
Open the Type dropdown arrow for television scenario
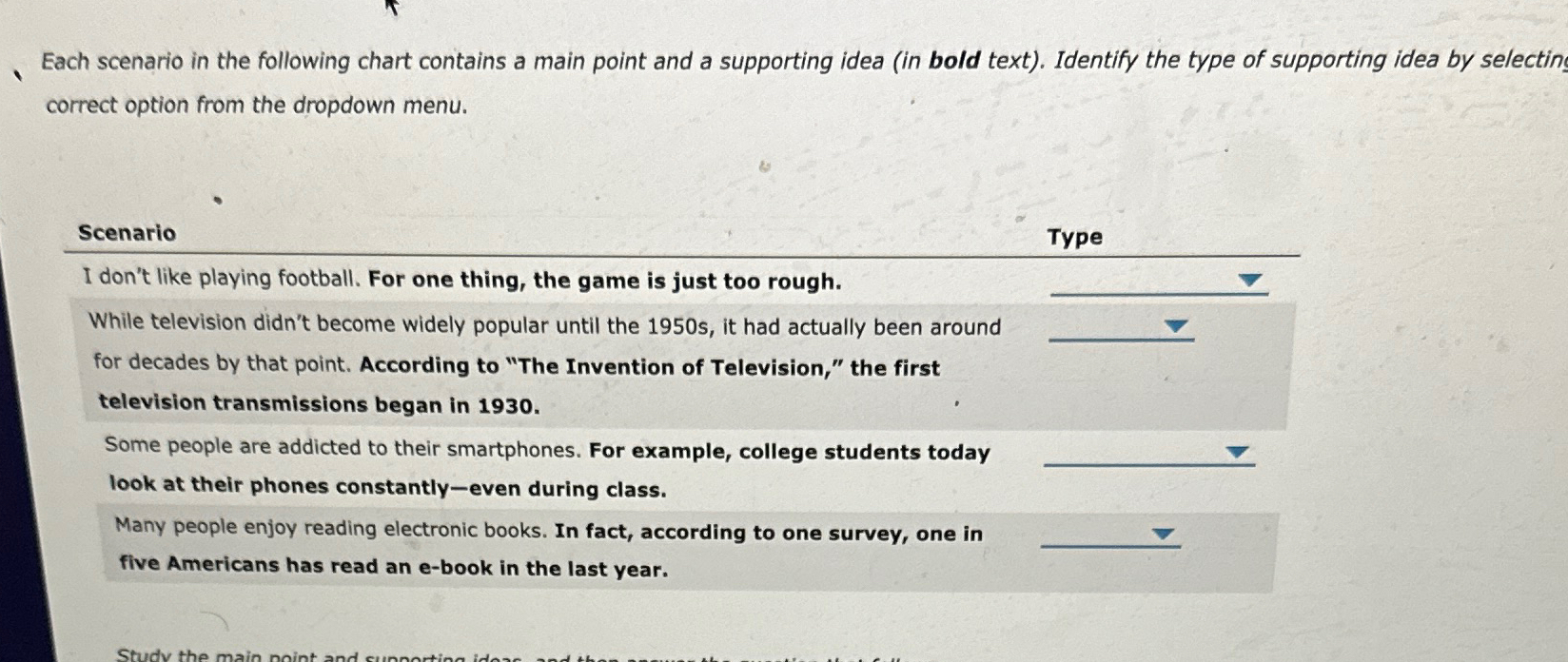[1178, 326]
